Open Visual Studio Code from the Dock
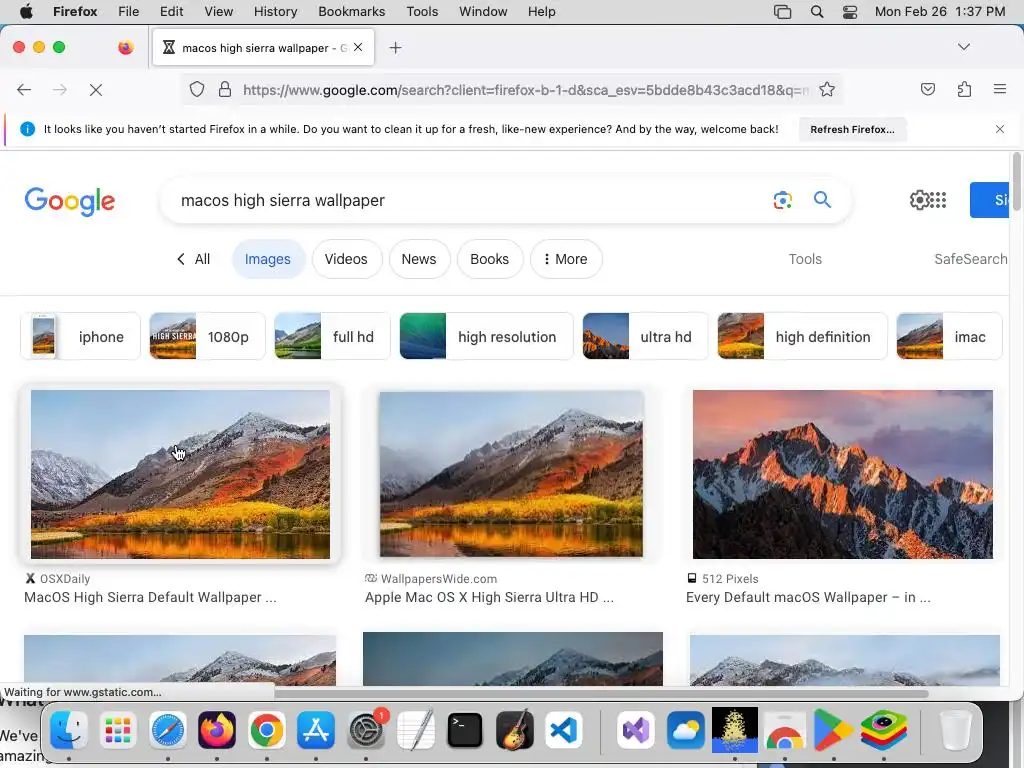The image size is (1024, 768). pyautogui.click(x=564, y=729)
